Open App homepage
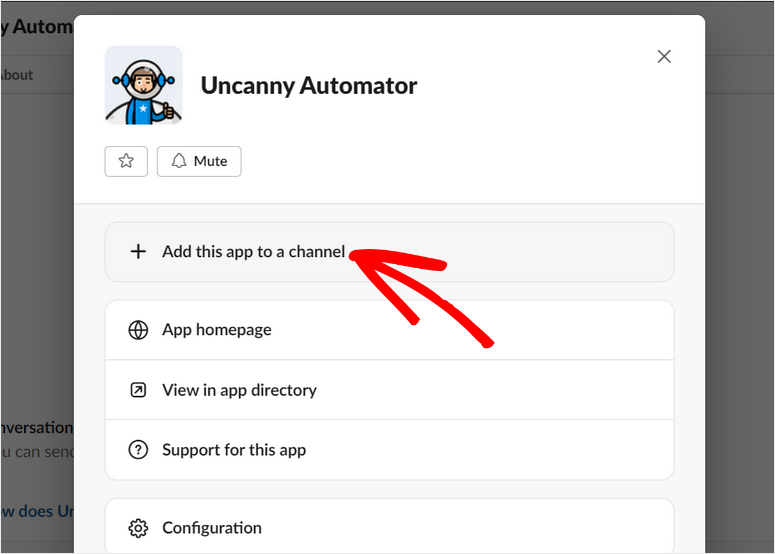The width and height of the screenshot is (775, 554). coord(217,330)
